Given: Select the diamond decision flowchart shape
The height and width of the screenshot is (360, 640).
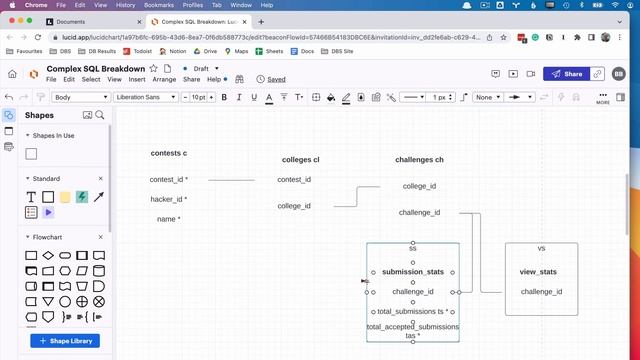Looking at the screenshot, I should [x=48, y=256].
